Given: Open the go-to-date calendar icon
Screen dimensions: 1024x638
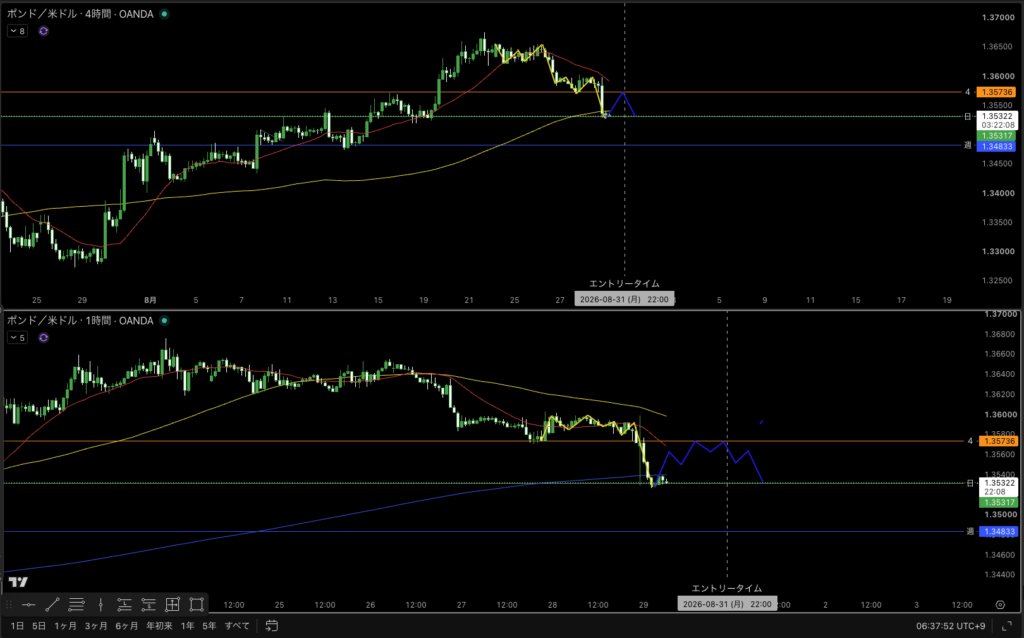Looking at the screenshot, I should pos(272,626).
